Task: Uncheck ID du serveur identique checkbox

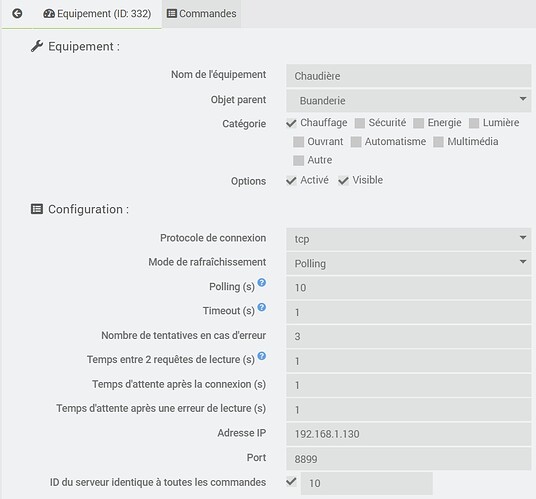Action: pyautogui.click(x=291, y=482)
